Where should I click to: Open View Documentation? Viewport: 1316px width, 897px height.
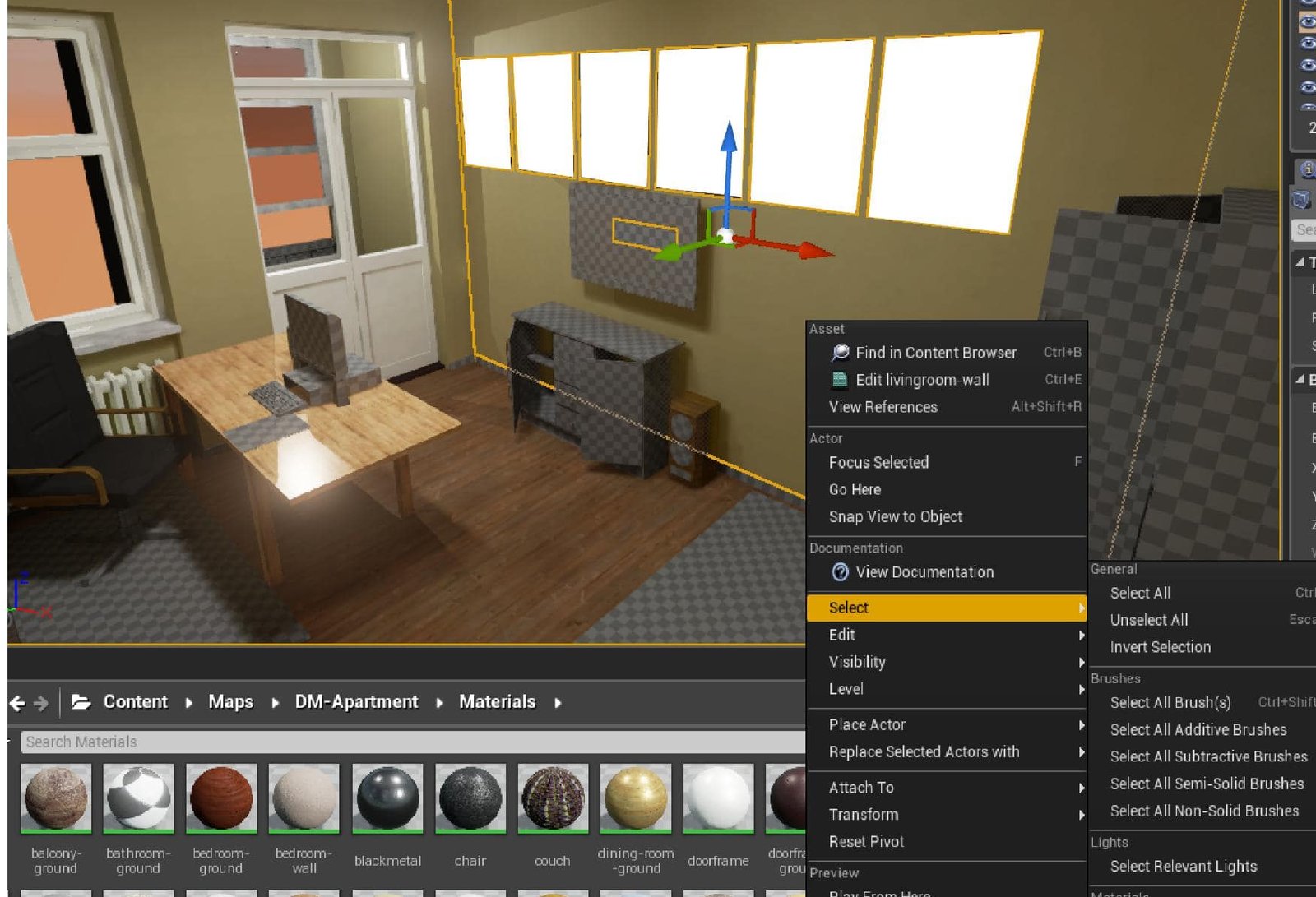[947, 572]
